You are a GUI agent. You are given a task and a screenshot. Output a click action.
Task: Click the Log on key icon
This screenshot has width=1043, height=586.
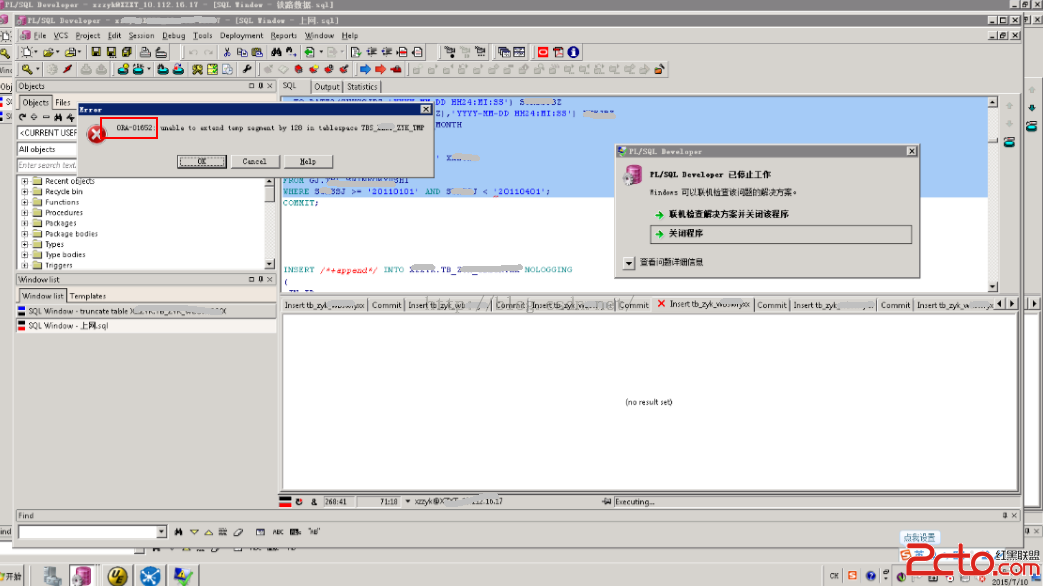coord(27,69)
